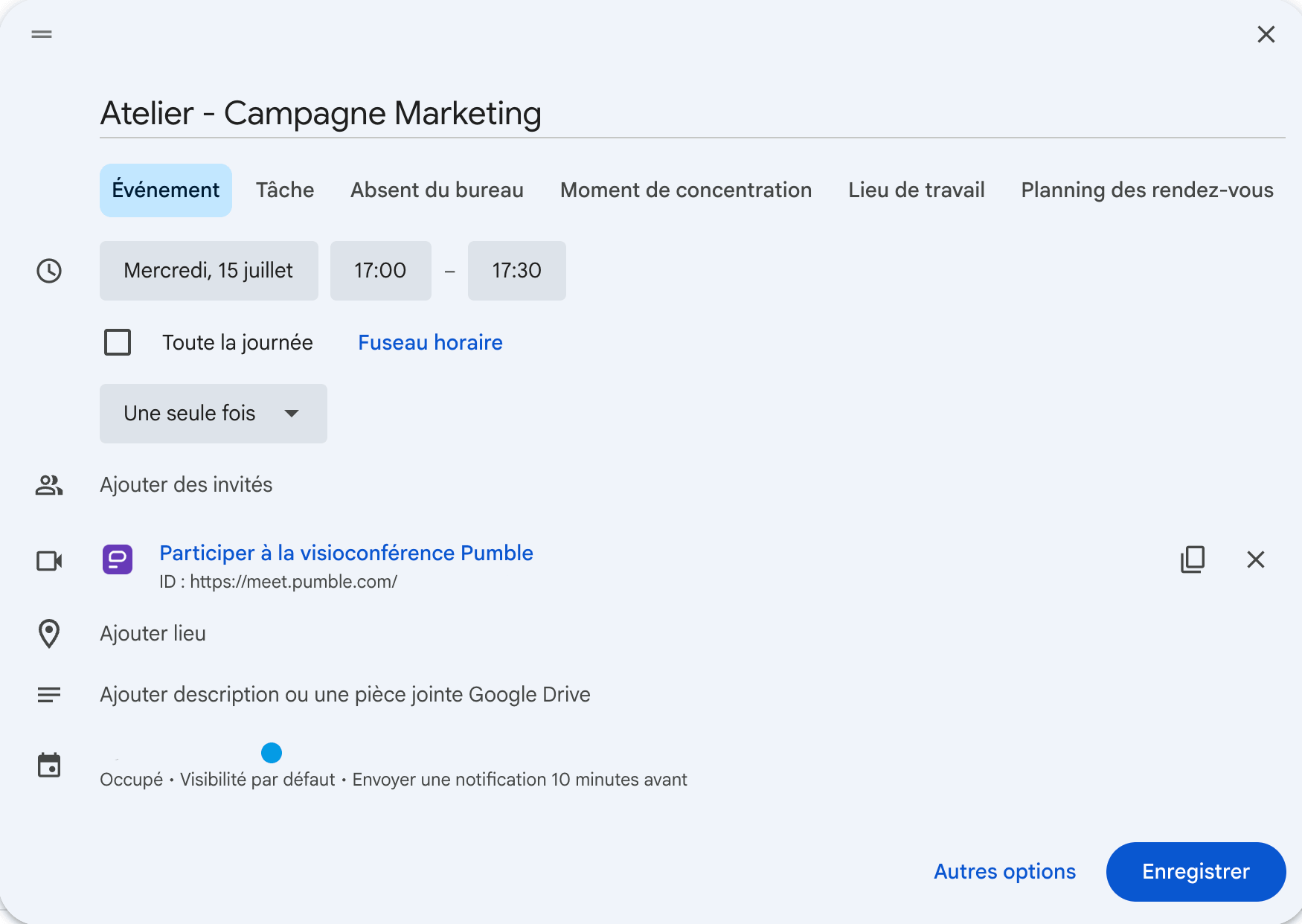Image resolution: width=1302 pixels, height=924 pixels.
Task: Enable the Toute la journée checkbox
Action: 117,342
